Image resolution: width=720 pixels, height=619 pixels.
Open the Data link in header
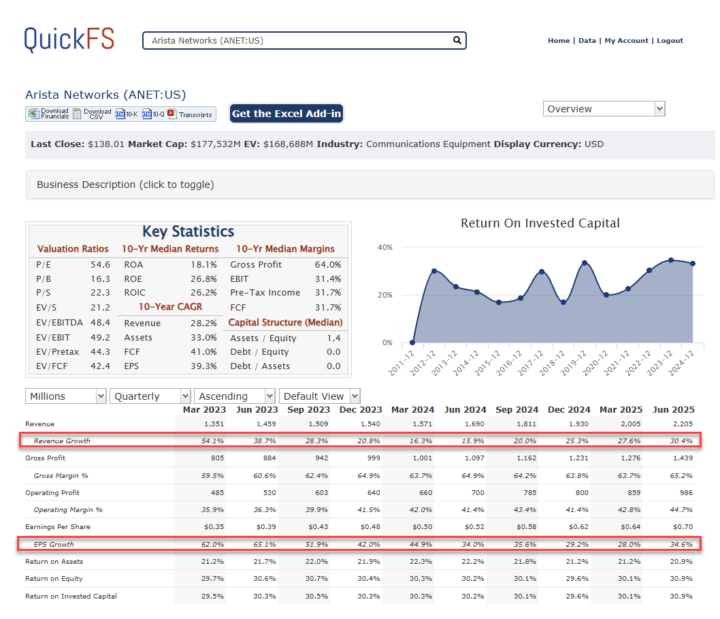tap(587, 40)
